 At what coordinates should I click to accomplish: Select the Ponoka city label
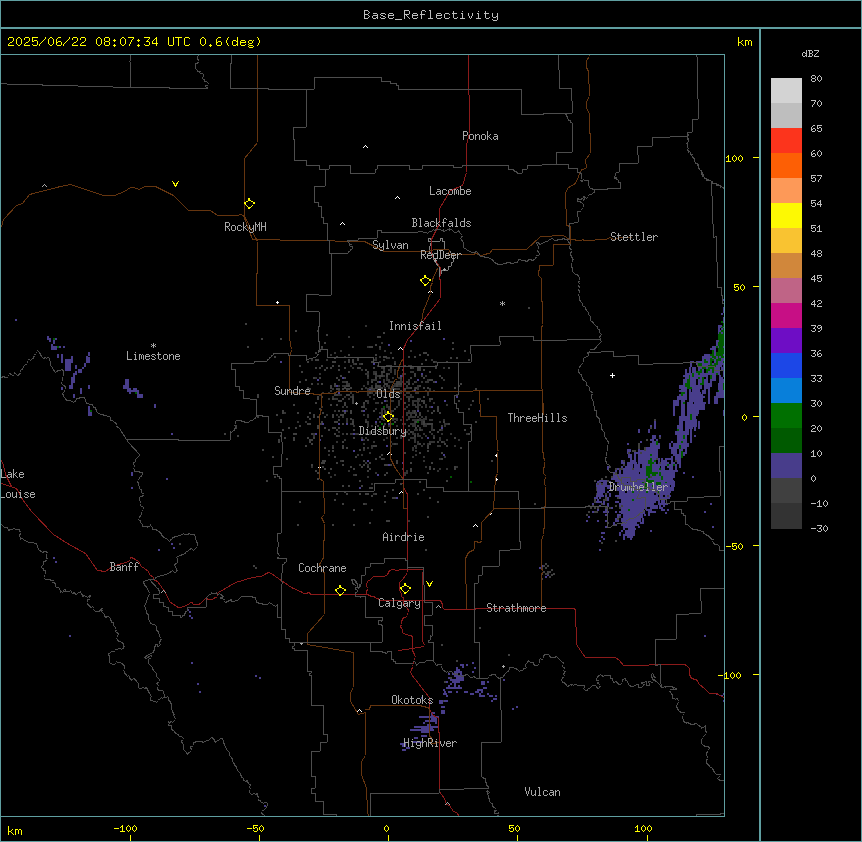[480, 136]
